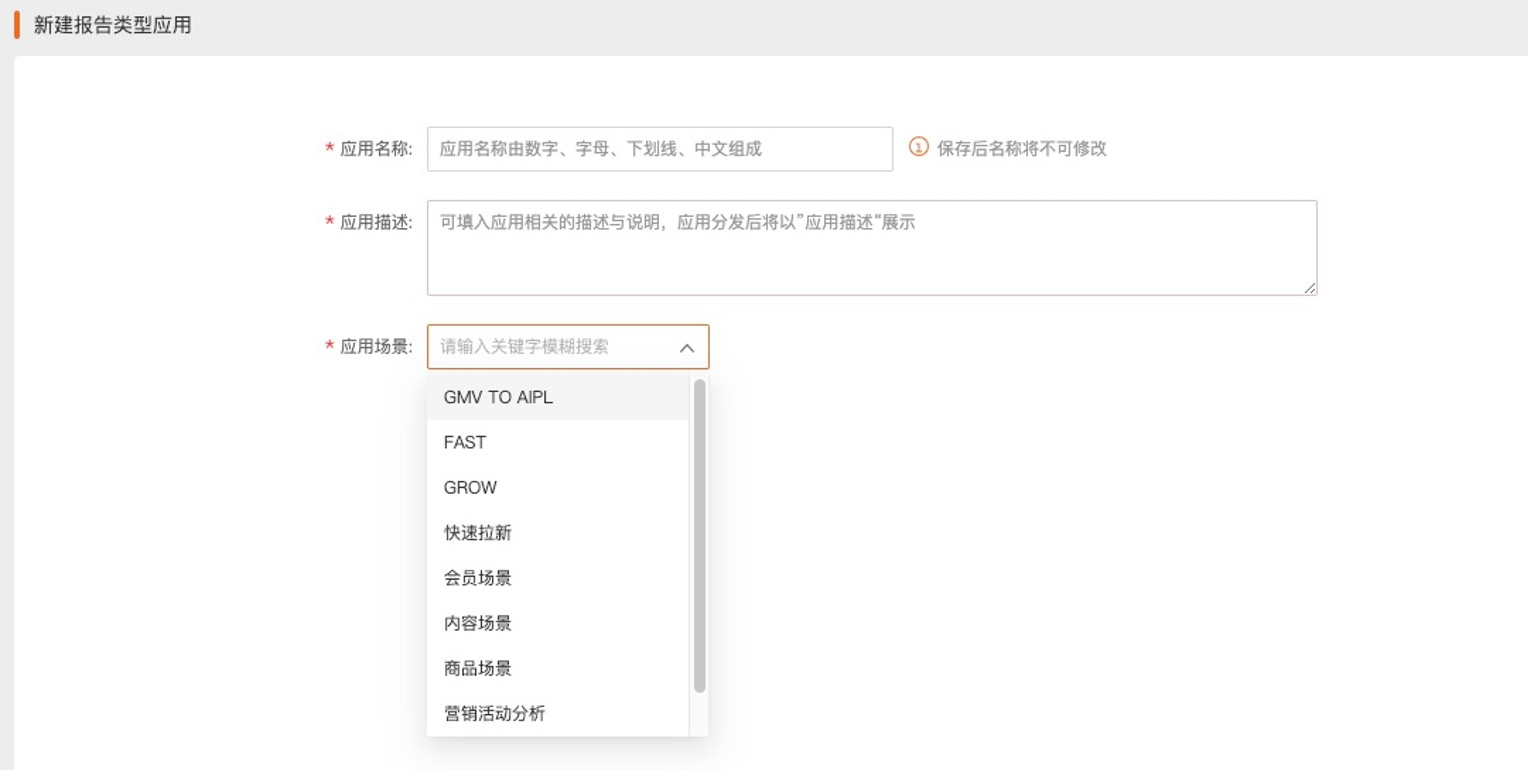Choose 营销活动分析 from the list
This screenshot has height=770, width=1528.
[558, 713]
